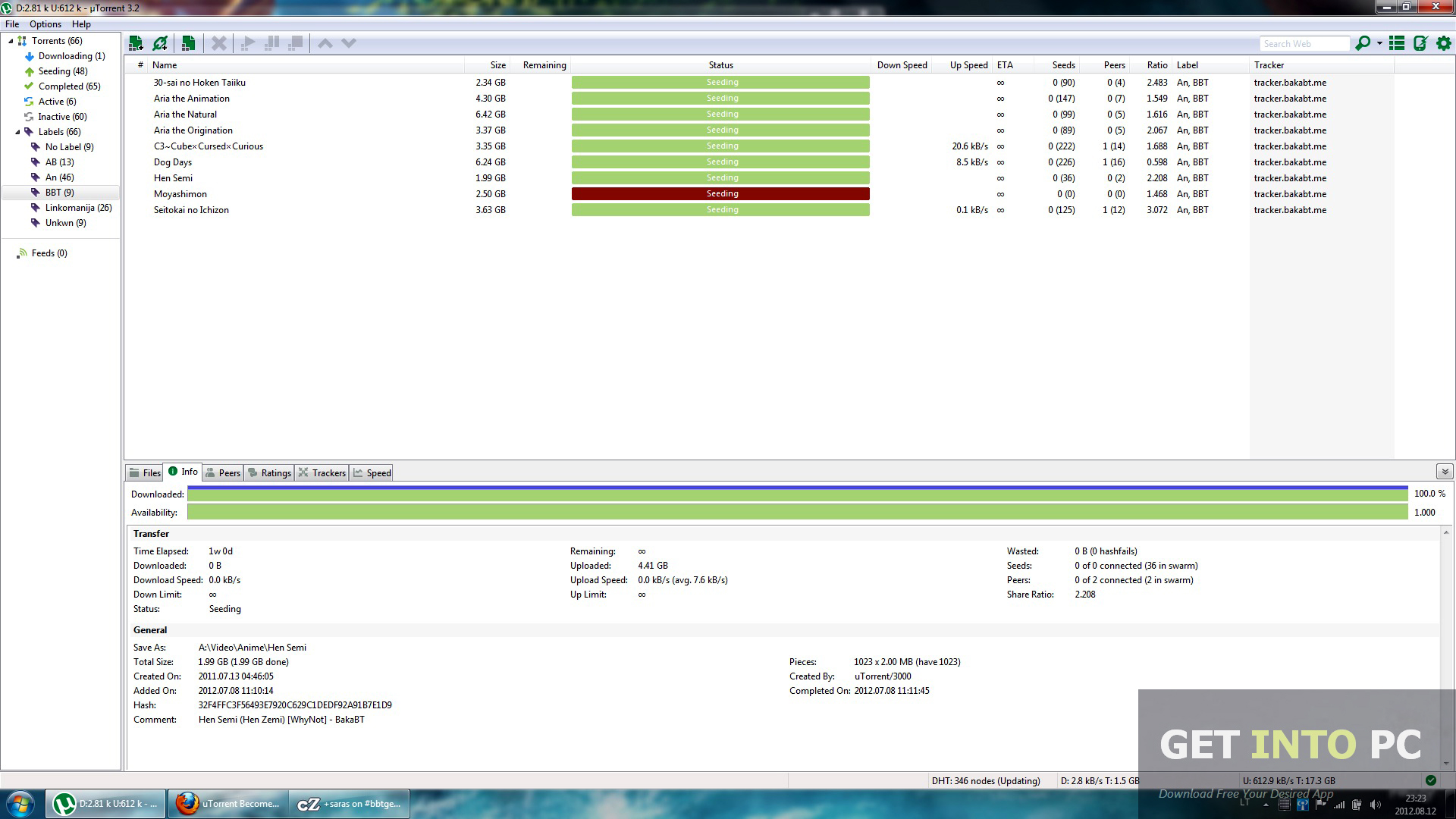Select the No Label (9) entry
Screen dimensions: 1456x819
click(69, 147)
